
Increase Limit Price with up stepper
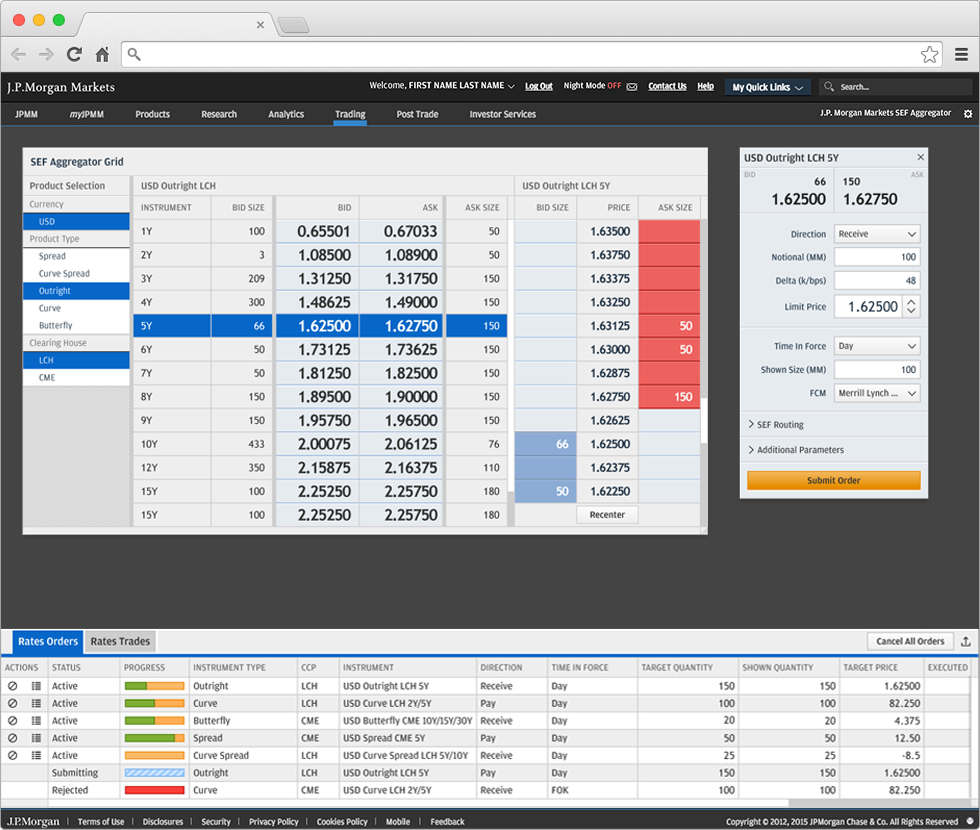pyautogui.click(x=911, y=302)
